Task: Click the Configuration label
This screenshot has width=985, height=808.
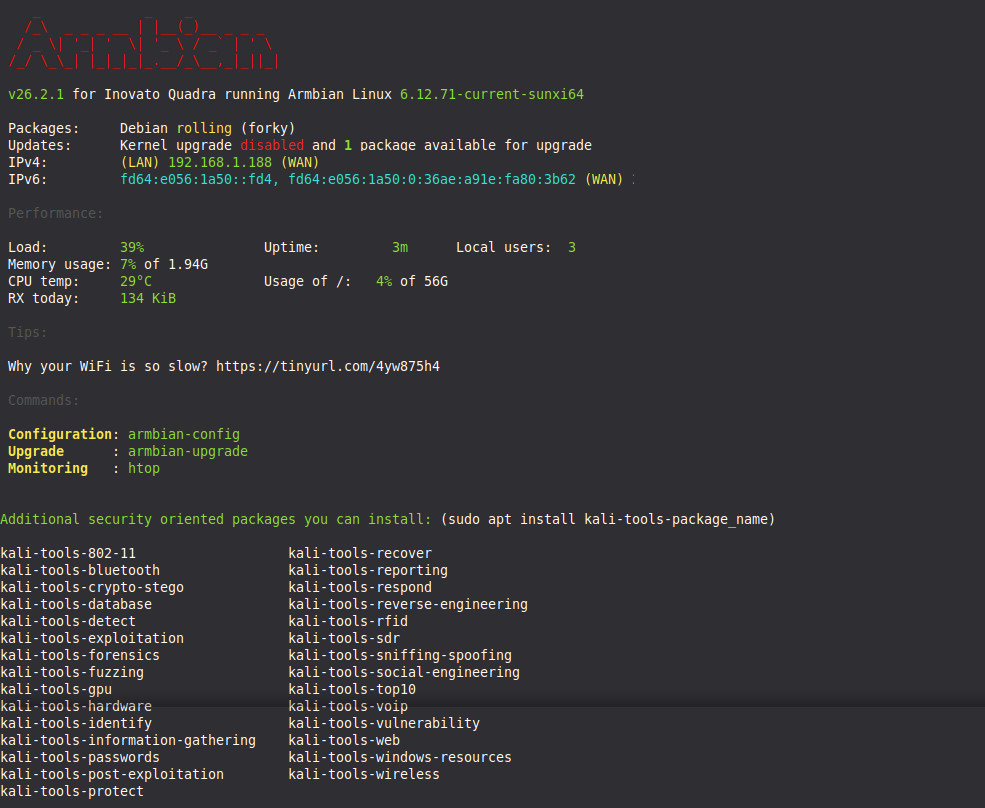Action: (x=60, y=434)
